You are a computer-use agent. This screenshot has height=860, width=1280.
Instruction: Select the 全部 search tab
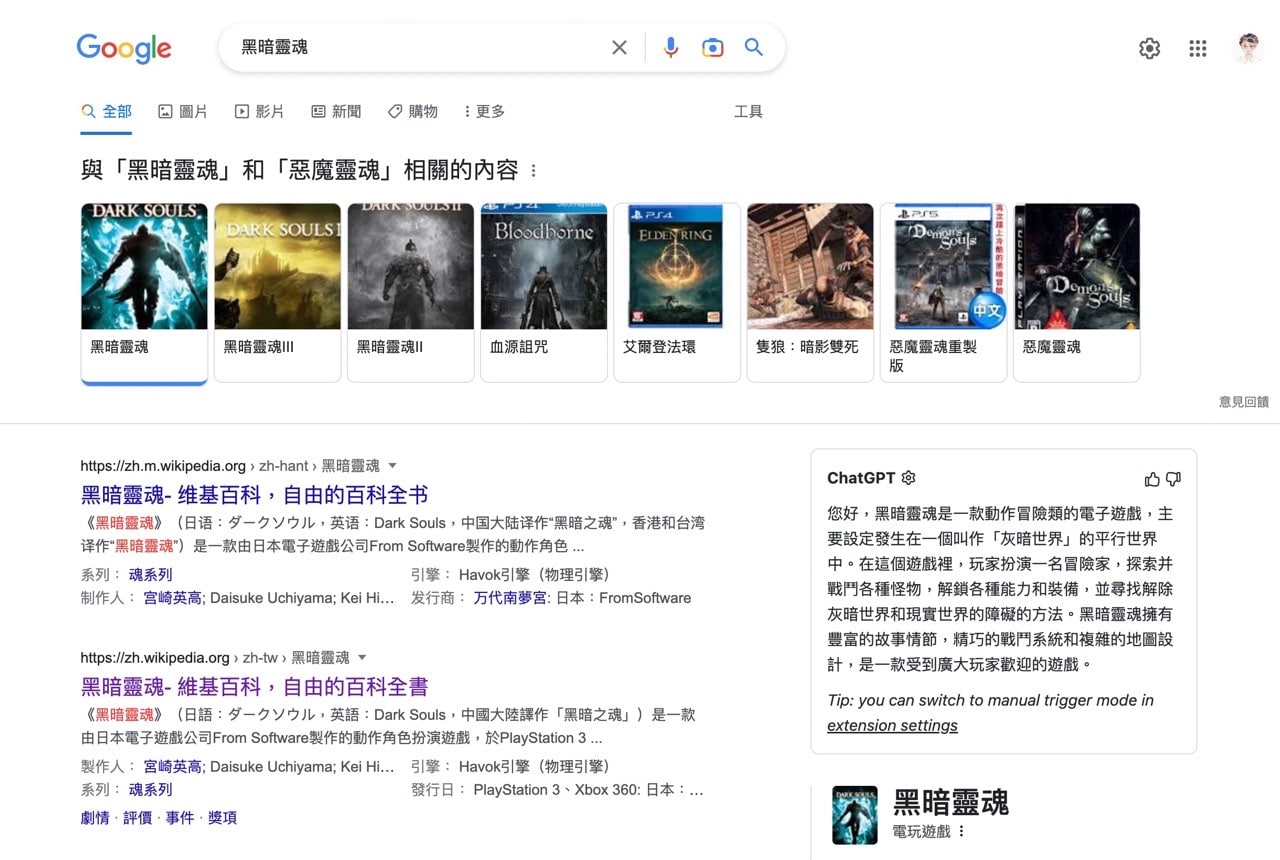click(107, 111)
